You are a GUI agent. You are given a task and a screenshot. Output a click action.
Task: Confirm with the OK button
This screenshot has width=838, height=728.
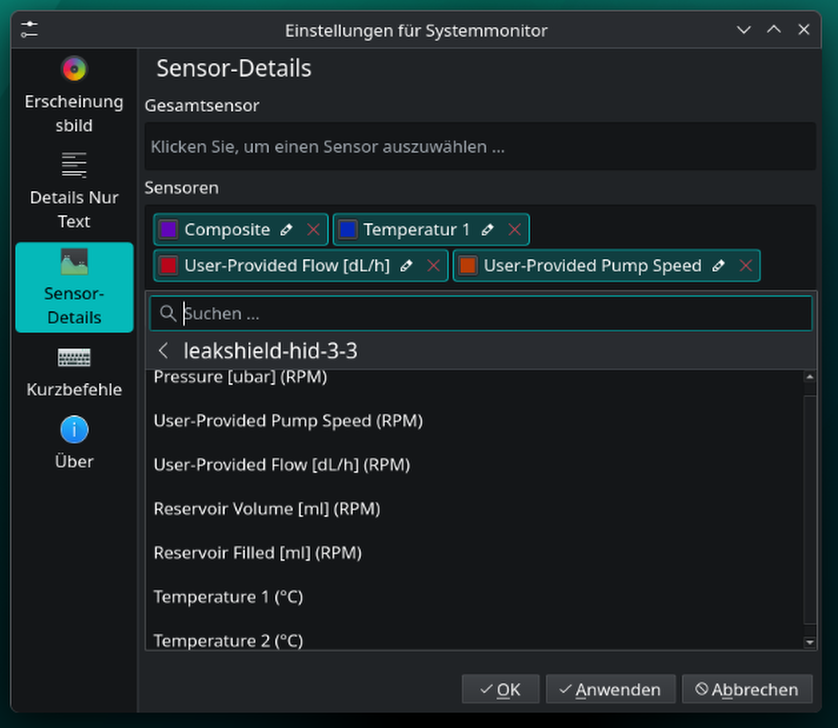(x=500, y=690)
